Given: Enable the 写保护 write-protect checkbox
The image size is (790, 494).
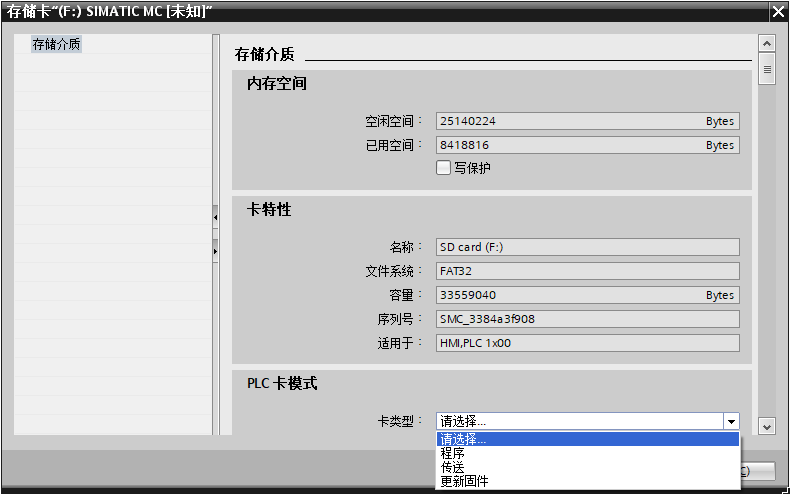Looking at the screenshot, I should [x=443, y=167].
